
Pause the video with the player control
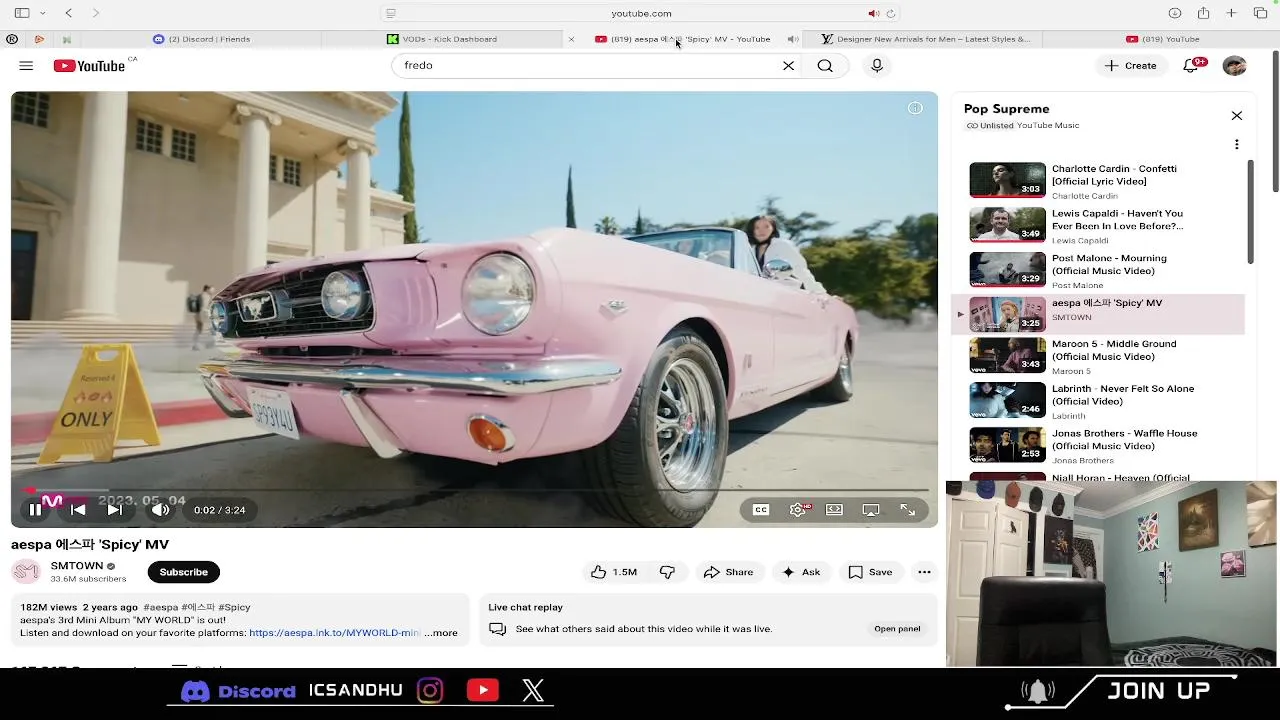[x=35, y=510]
